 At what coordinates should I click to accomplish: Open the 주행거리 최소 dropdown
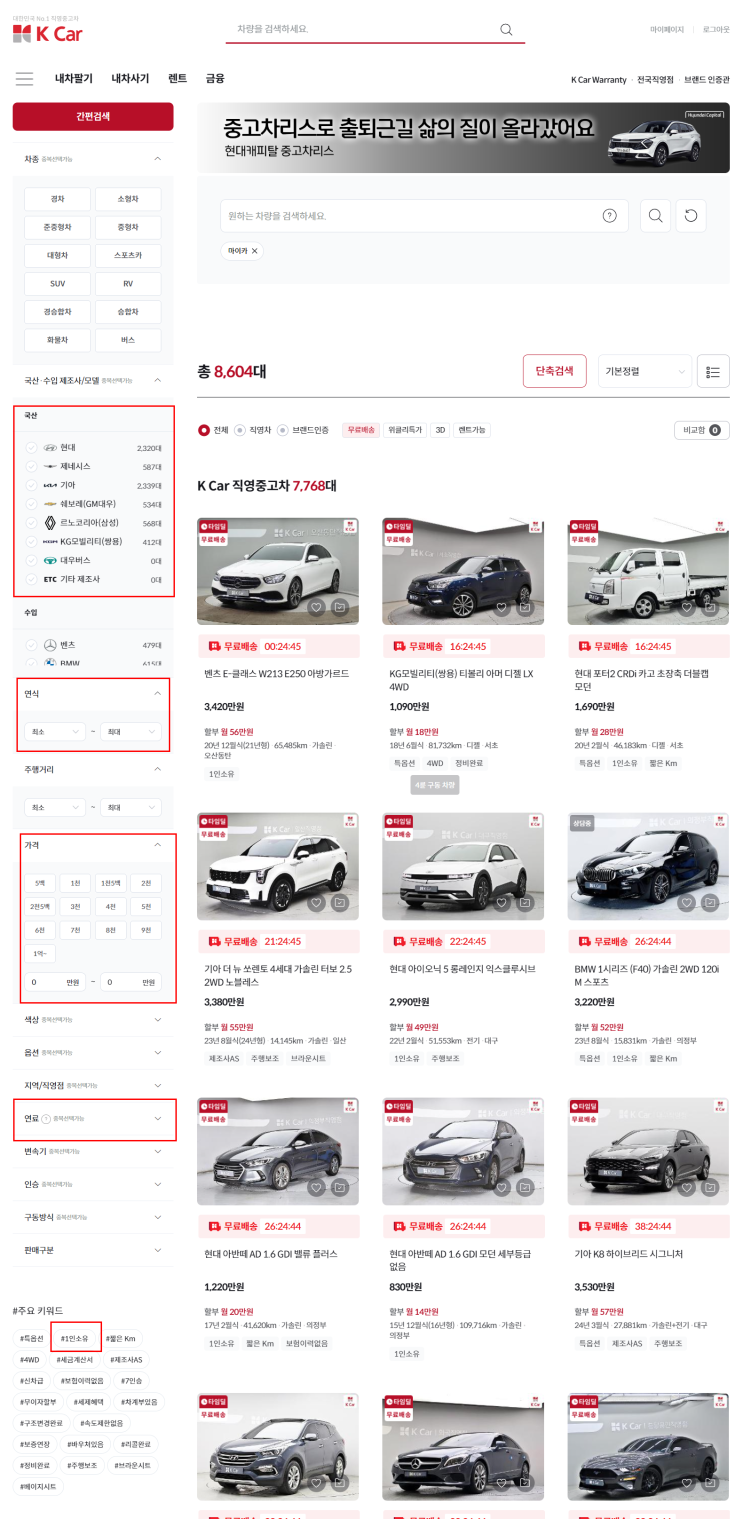56,807
